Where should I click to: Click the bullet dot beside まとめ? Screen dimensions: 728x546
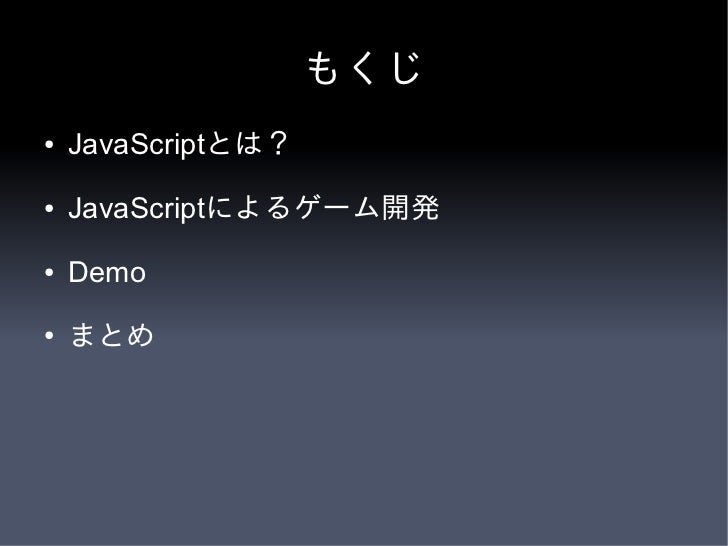[x=49, y=336]
